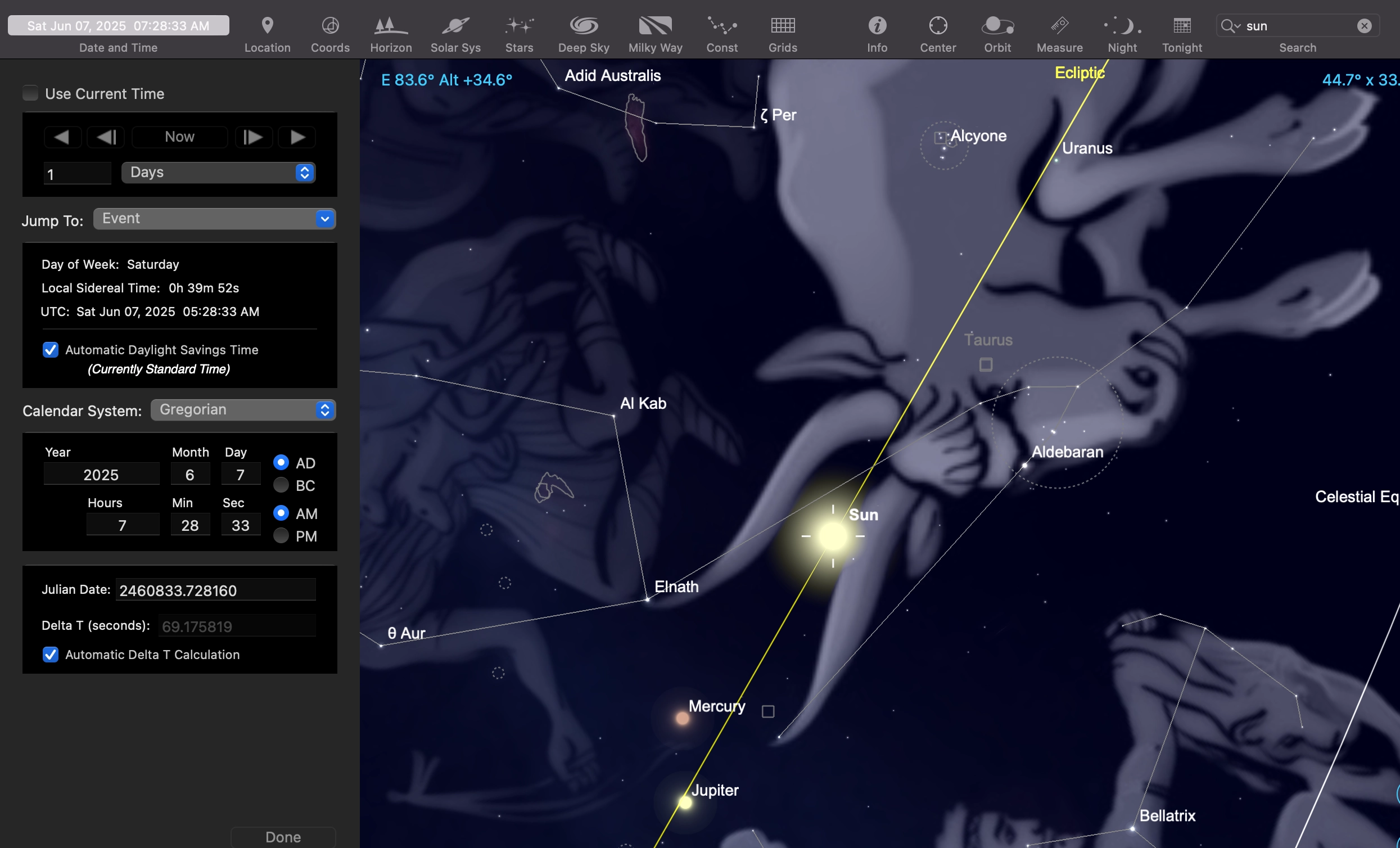Click the ζ Per star label
The width and height of the screenshot is (1400, 848).
pyautogui.click(x=778, y=115)
